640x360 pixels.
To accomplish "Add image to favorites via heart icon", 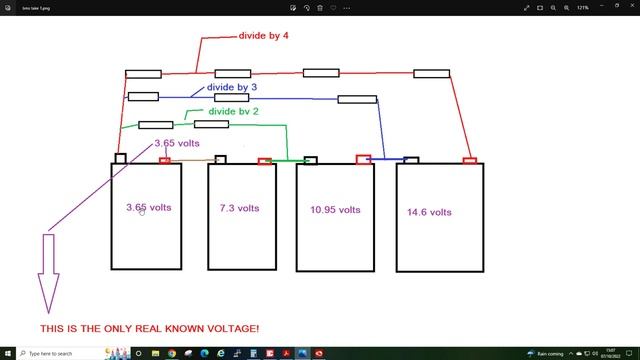I will (x=333, y=8).
